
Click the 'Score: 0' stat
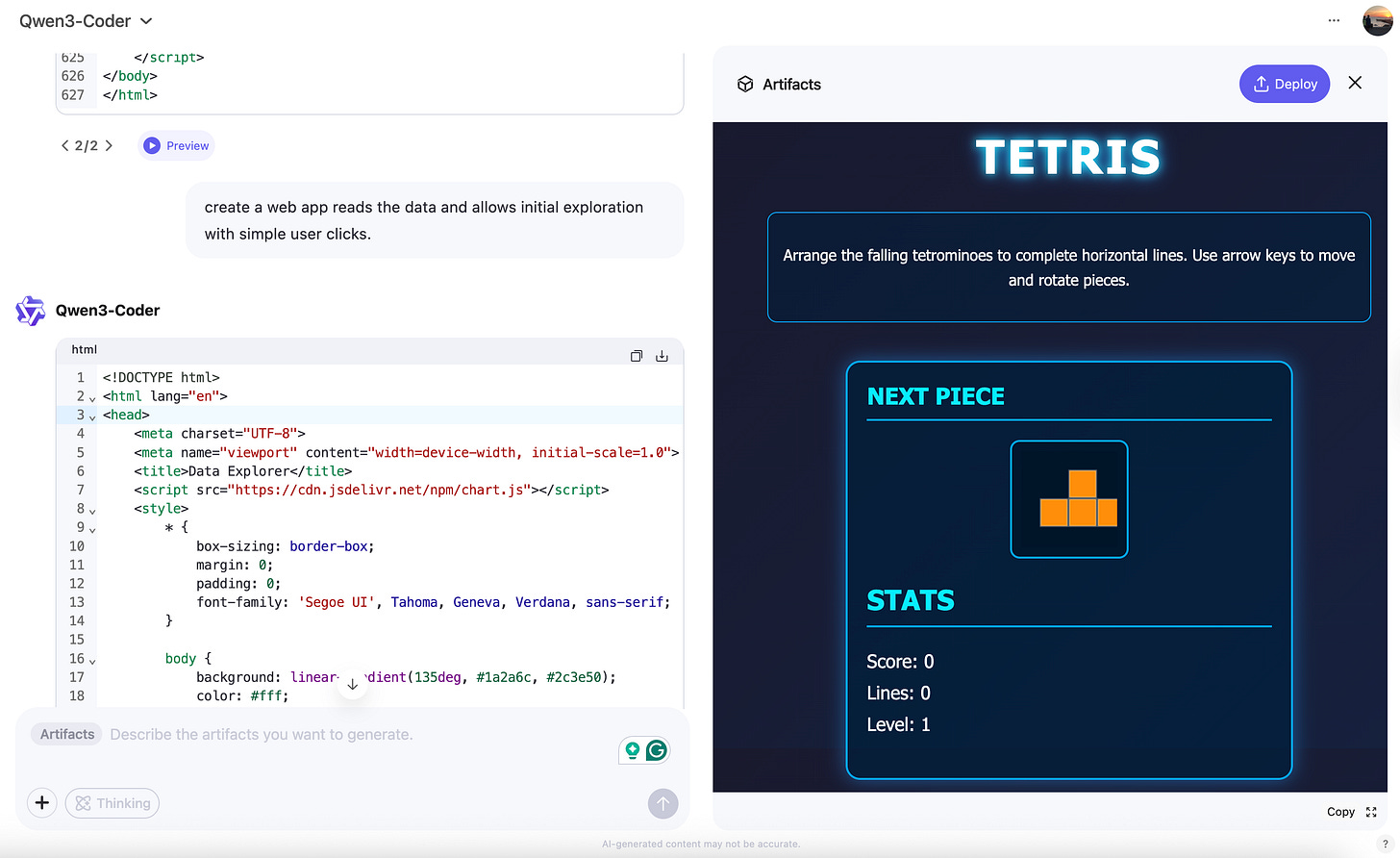pyautogui.click(x=900, y=662)
